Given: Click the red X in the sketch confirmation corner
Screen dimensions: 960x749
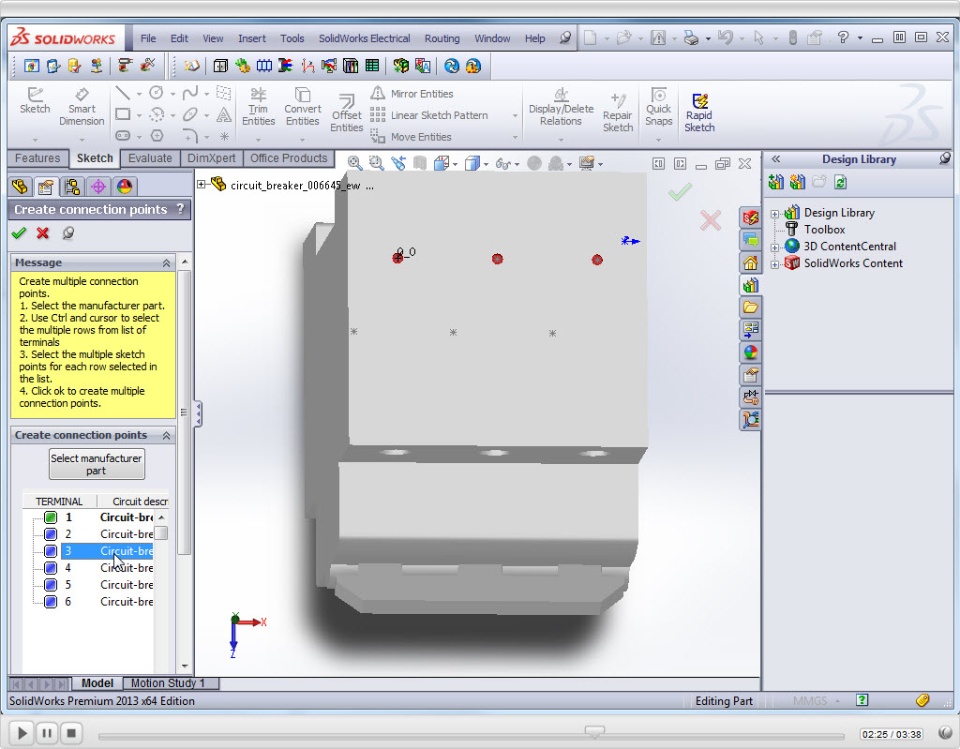Looking at the screenshot, I should click(710, 220).
